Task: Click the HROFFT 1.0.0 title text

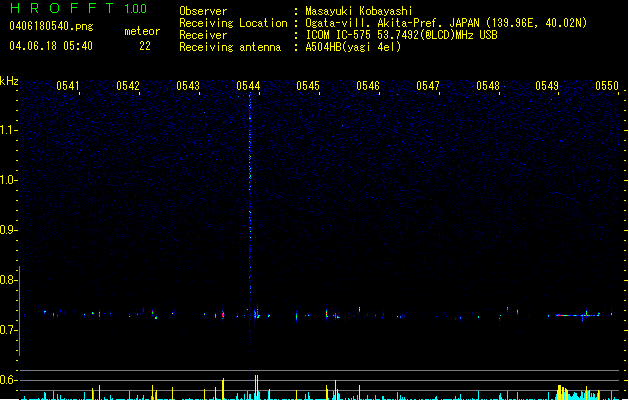Action: [x=78, y=8]
